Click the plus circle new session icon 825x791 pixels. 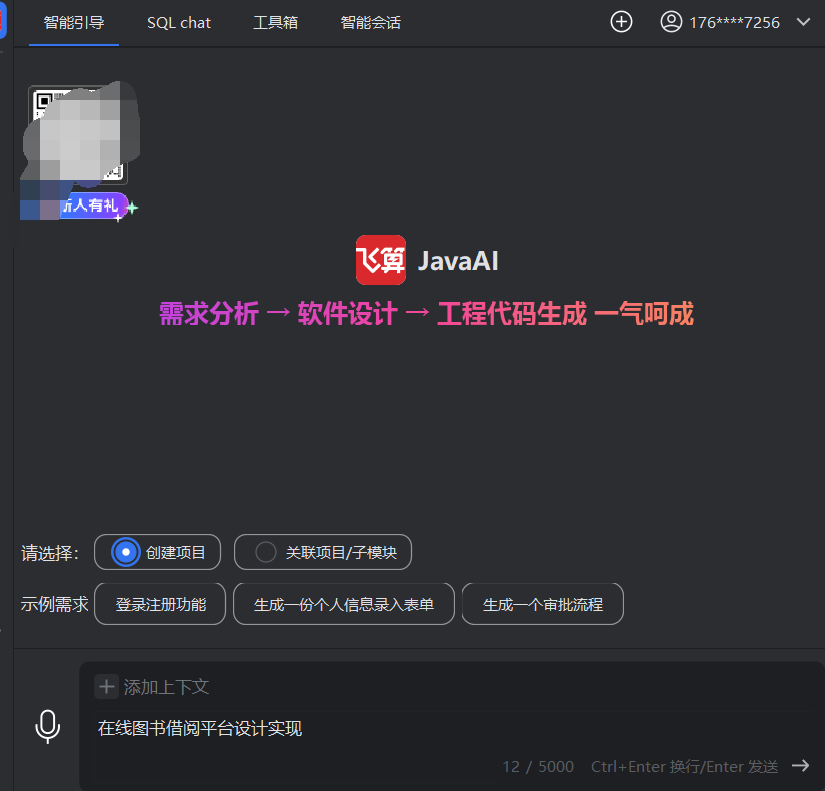pos(621,22)
